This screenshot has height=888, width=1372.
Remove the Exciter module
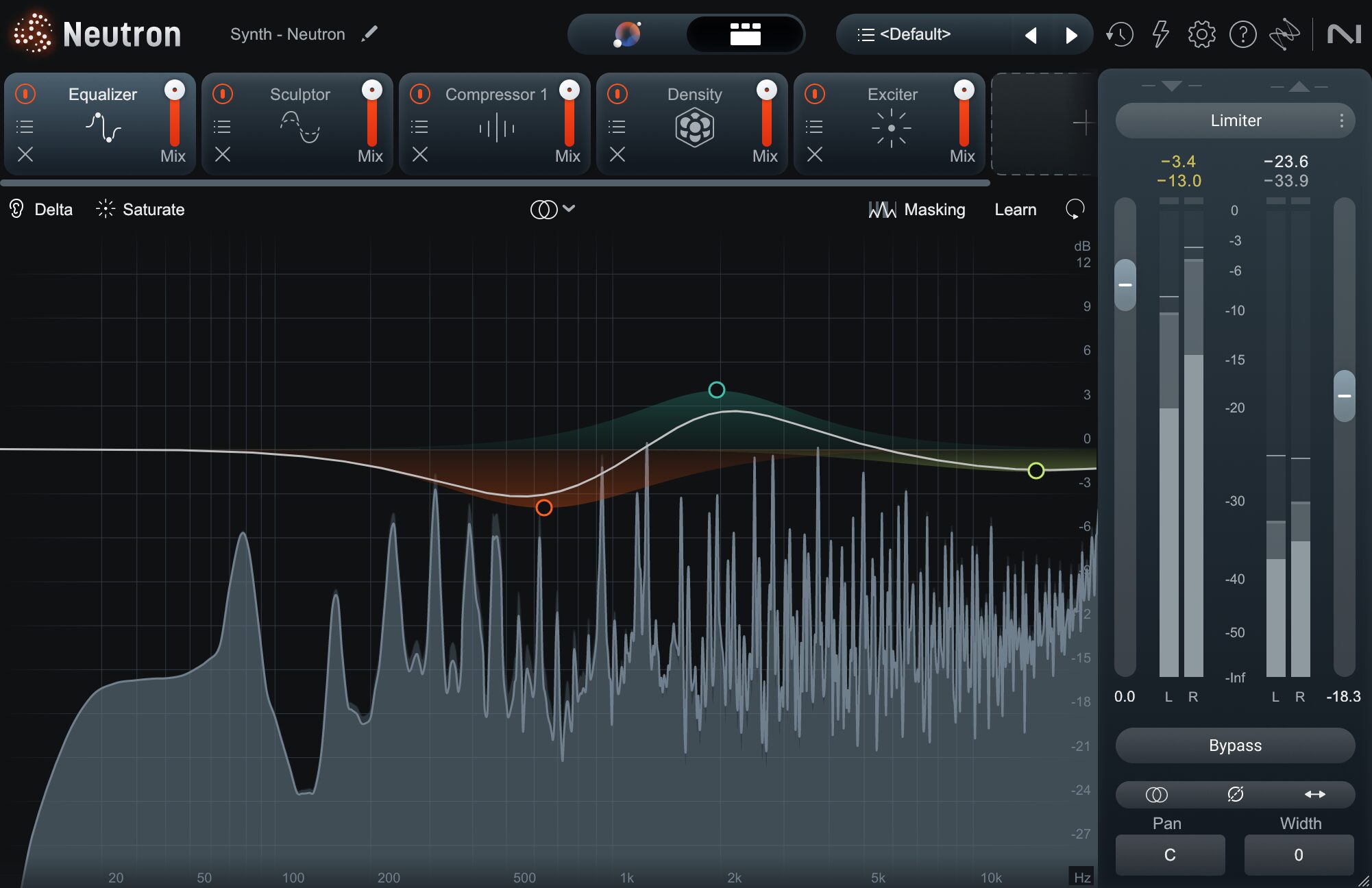(x=815, y=154)
